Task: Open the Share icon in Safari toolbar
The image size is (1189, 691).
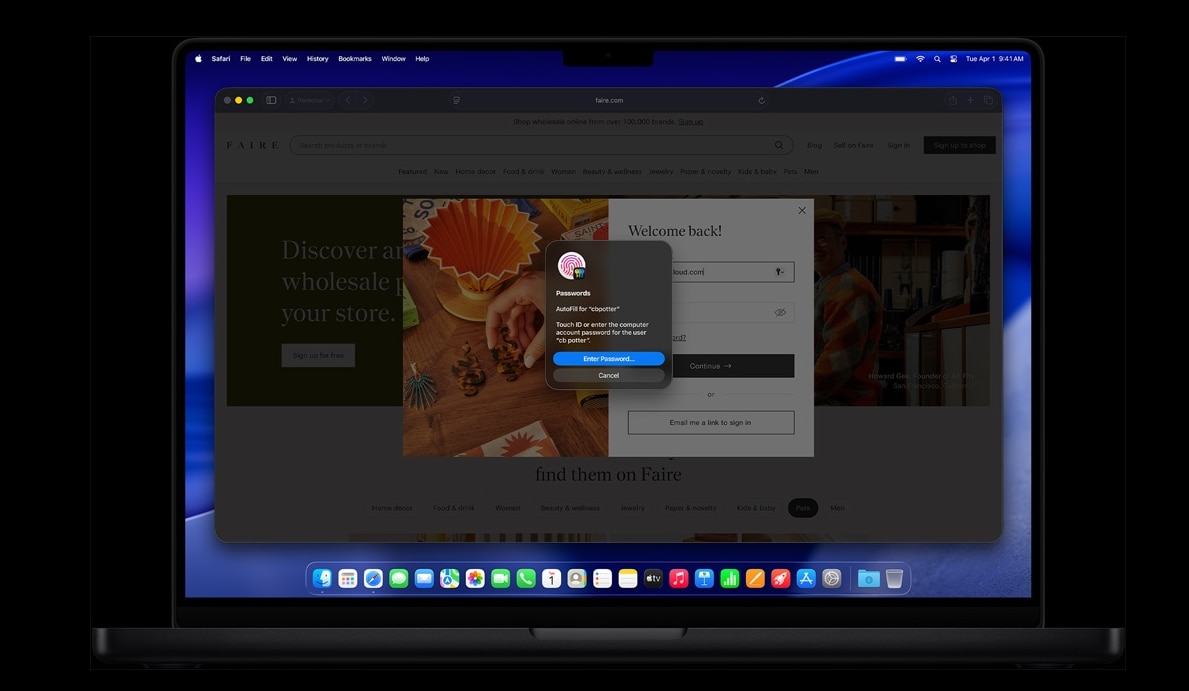Action: [x=952, y=100]
